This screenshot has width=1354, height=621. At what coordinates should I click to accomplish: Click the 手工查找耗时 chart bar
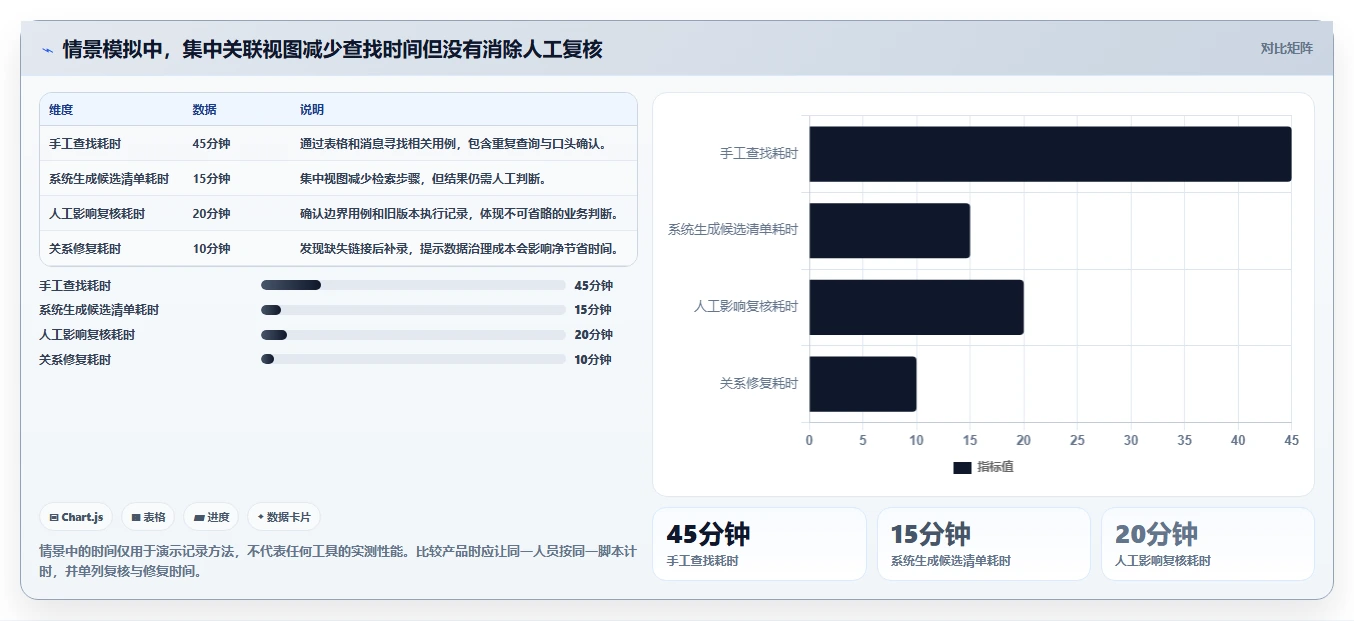1050,154
